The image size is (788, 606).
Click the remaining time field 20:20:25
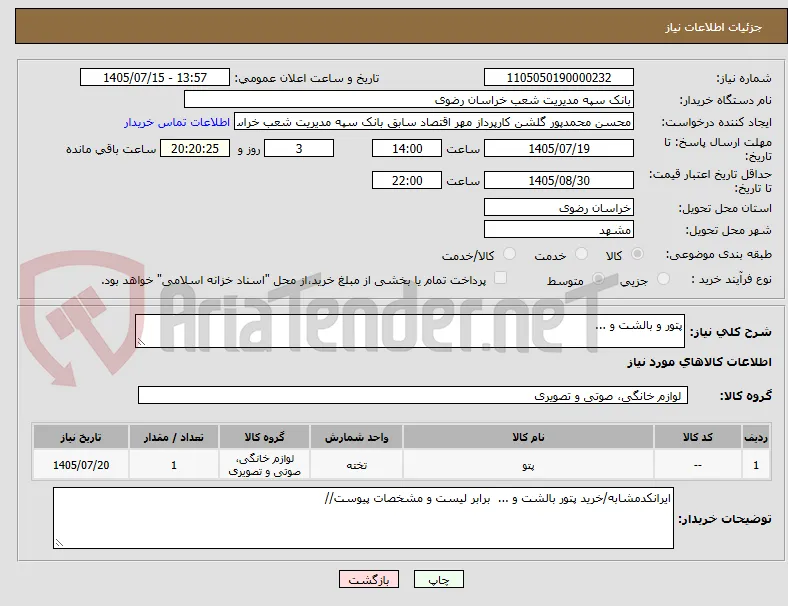195,148
